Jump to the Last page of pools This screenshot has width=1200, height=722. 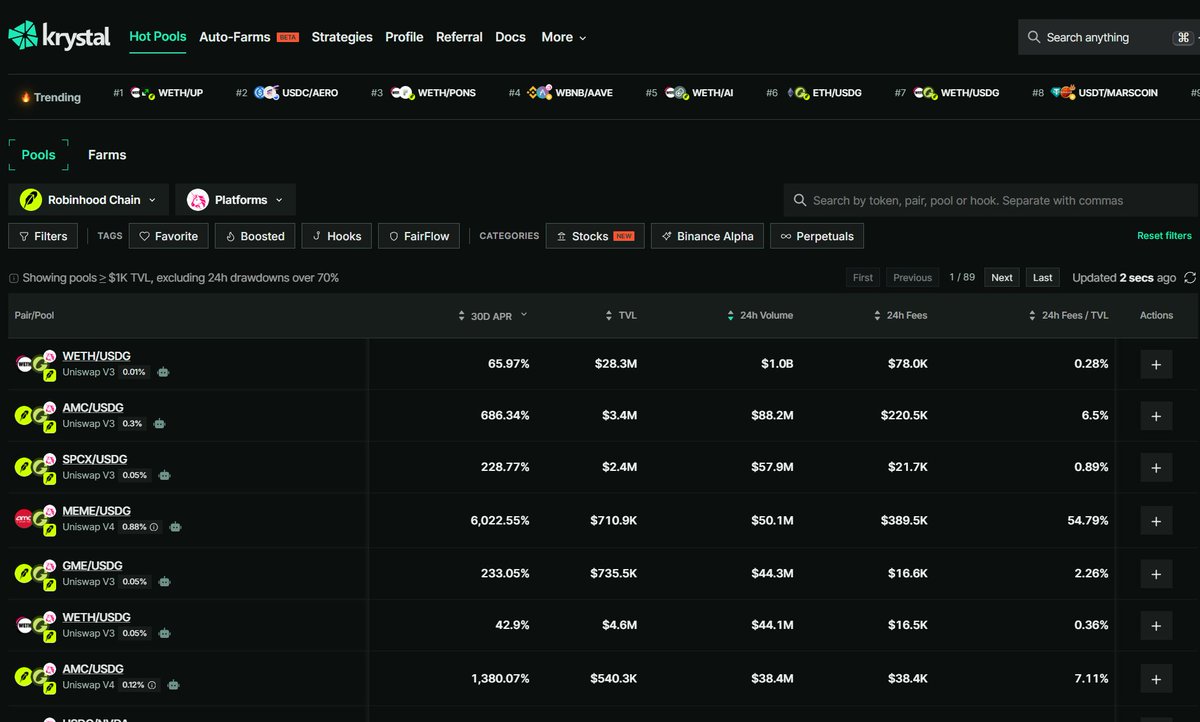click(x=1043, y=277)
